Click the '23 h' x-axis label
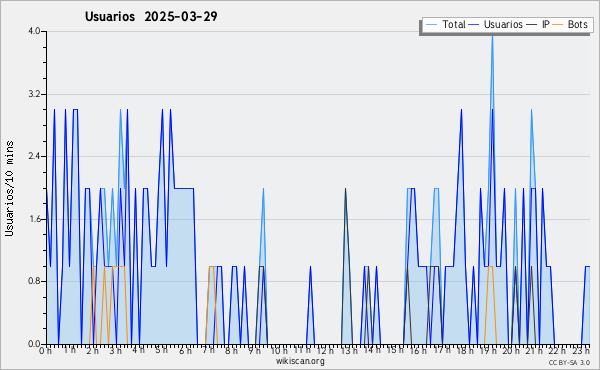This screenshot has width=600, height=370. click(x=582, y=351)
